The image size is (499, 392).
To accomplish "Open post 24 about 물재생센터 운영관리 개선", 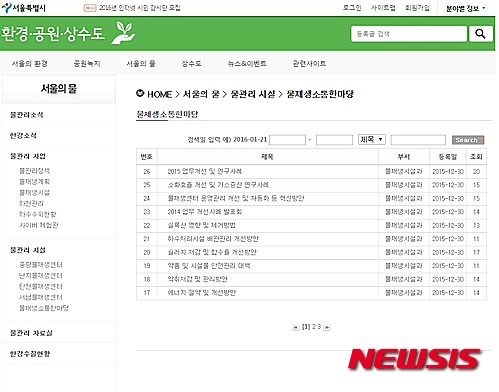I will point(236,198).
